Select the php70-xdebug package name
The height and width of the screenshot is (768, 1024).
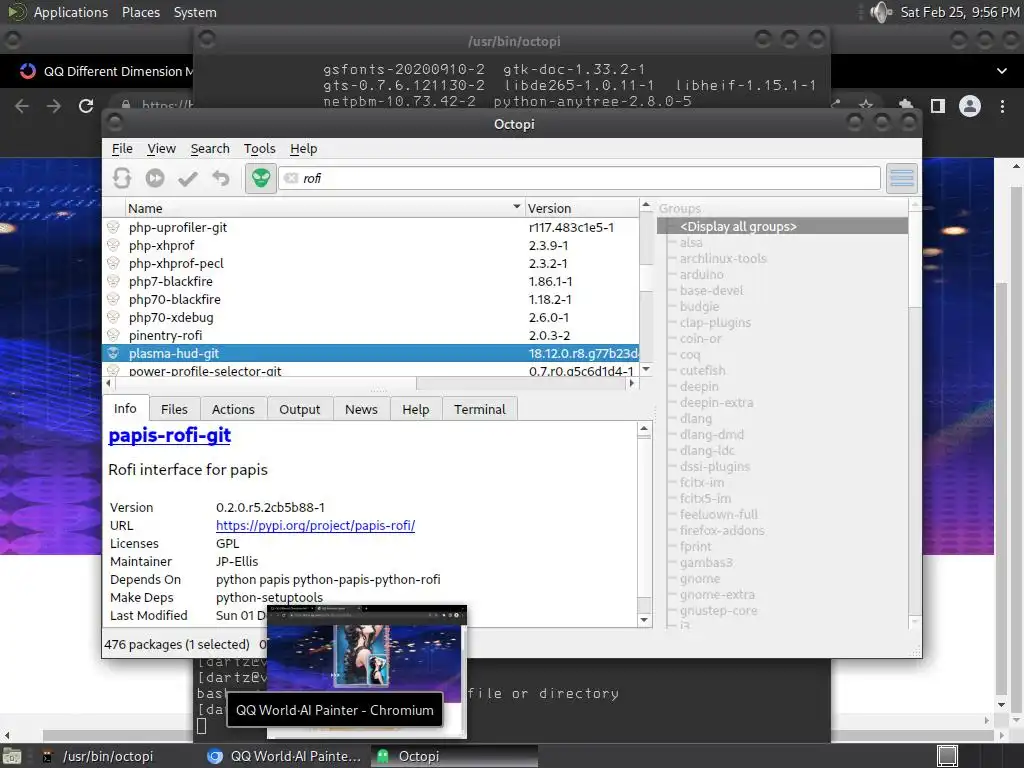tap(171, 317)
